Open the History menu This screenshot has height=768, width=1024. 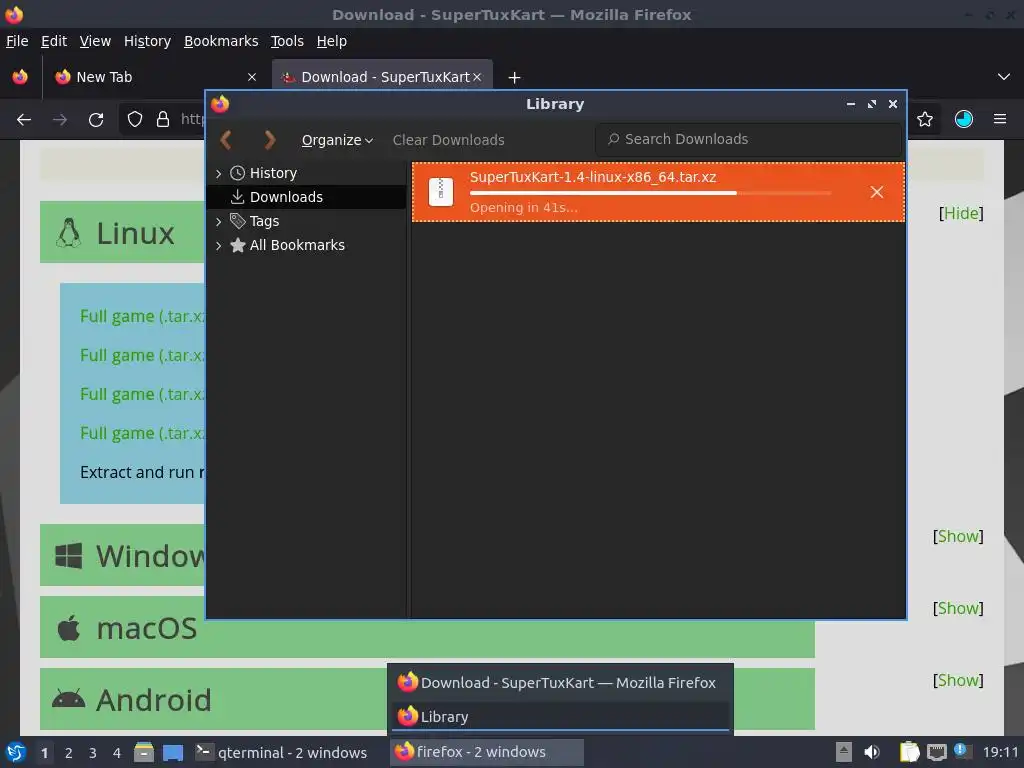coord(148,41)
